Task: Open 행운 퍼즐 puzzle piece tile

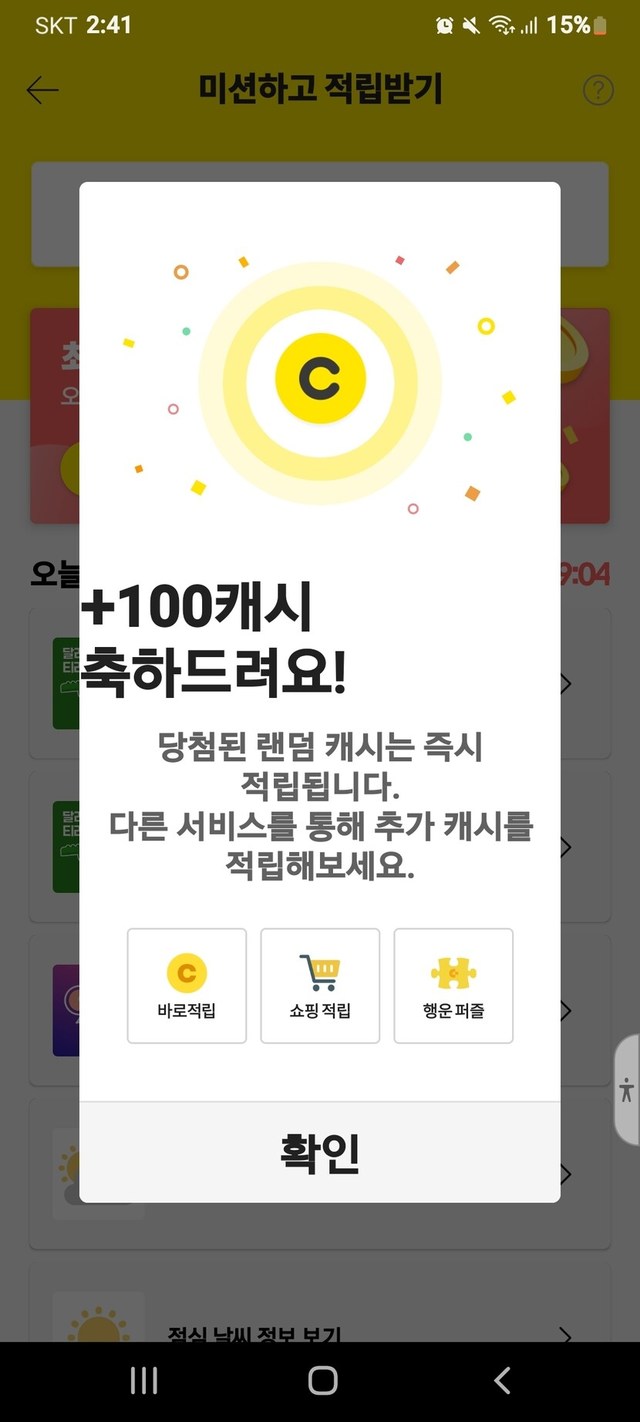Action: pos(453,986)
